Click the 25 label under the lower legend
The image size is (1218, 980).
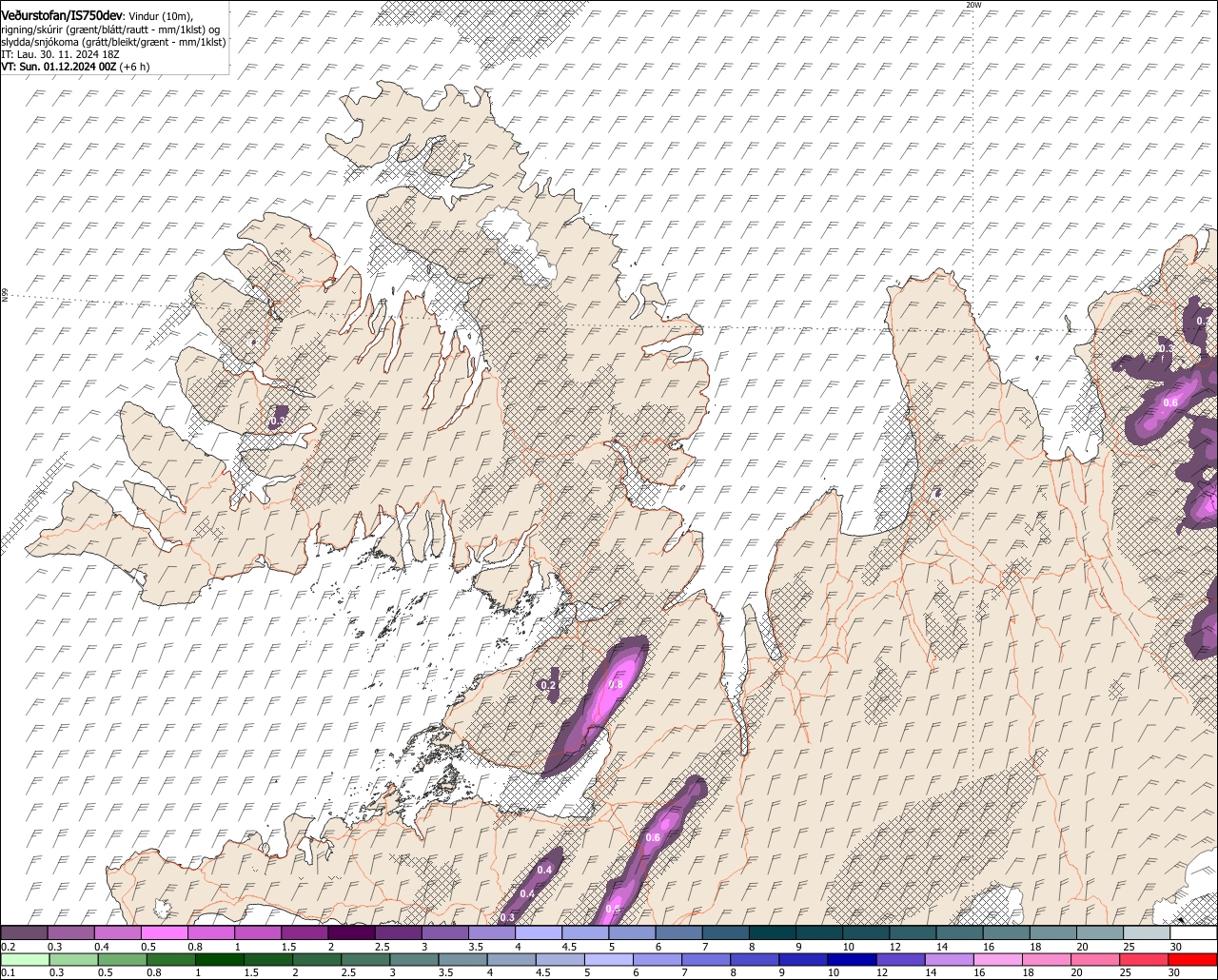tap(1125, 972)
